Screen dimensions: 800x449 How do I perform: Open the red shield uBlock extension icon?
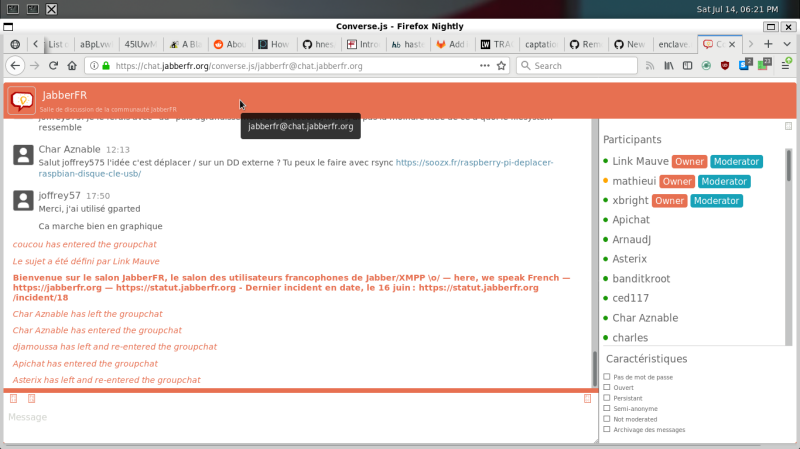tap(725, 66)
